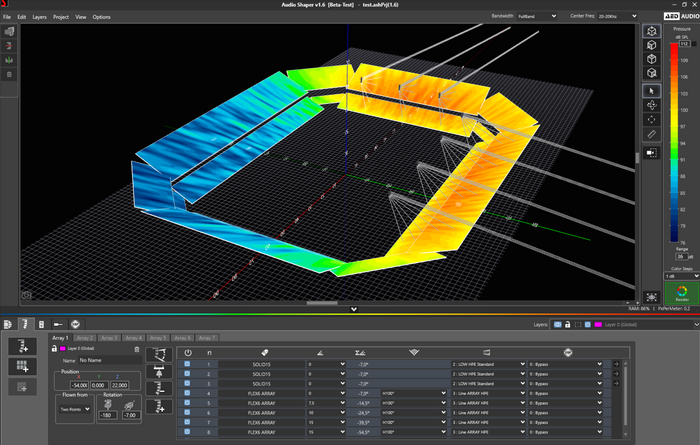Image resolution: width=700 pixels, height=445 pixels.
Task: Click the arrow button on row 1
Action: click(x=616, y=364)
